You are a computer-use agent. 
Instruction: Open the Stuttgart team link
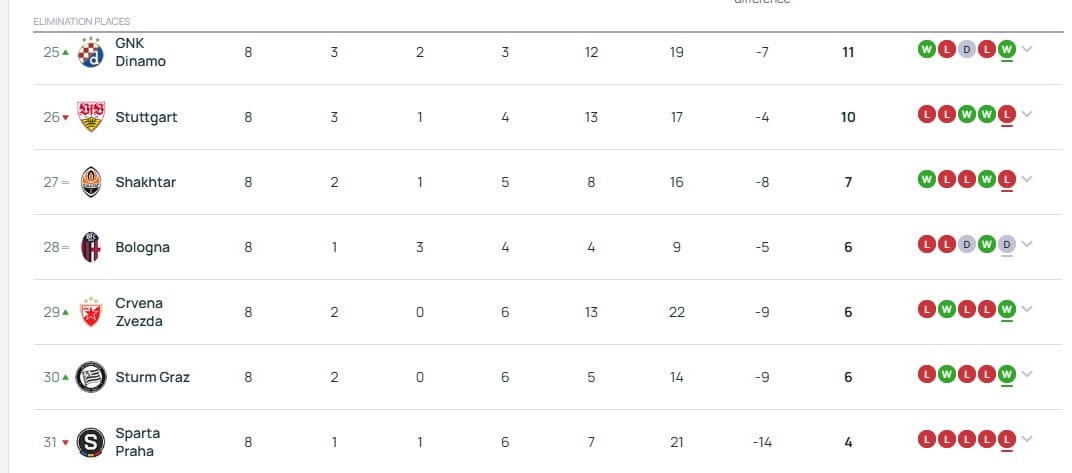pos(146,118)
